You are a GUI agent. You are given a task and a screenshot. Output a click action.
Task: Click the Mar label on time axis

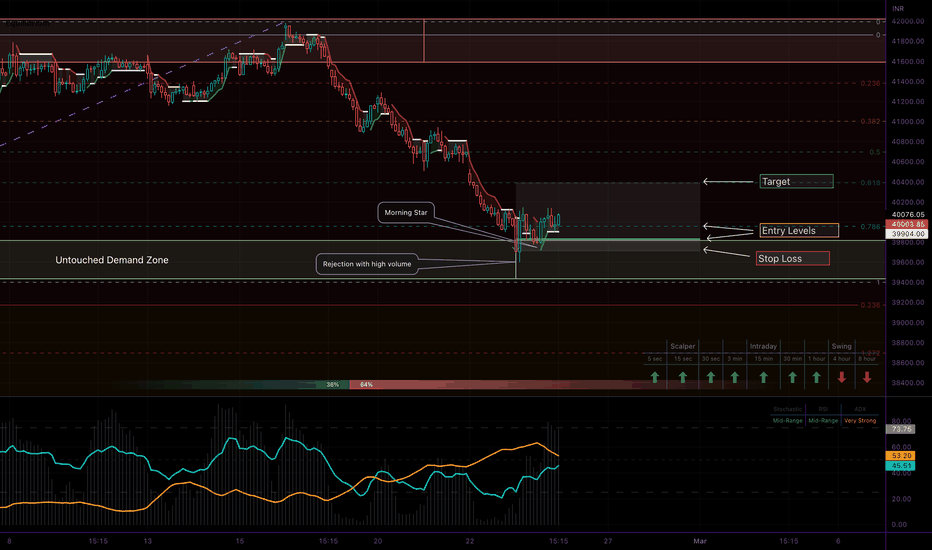click(x=700, y=541)
